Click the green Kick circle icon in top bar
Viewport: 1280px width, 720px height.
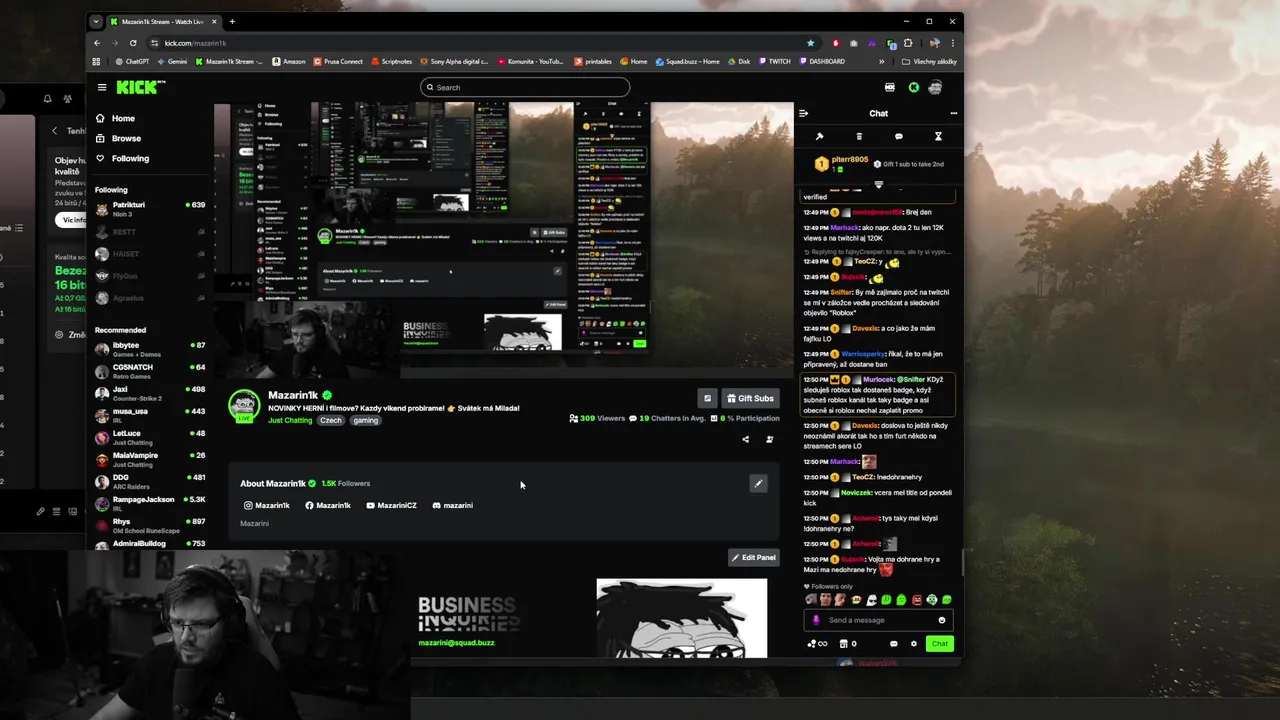[x=913, y=87]
